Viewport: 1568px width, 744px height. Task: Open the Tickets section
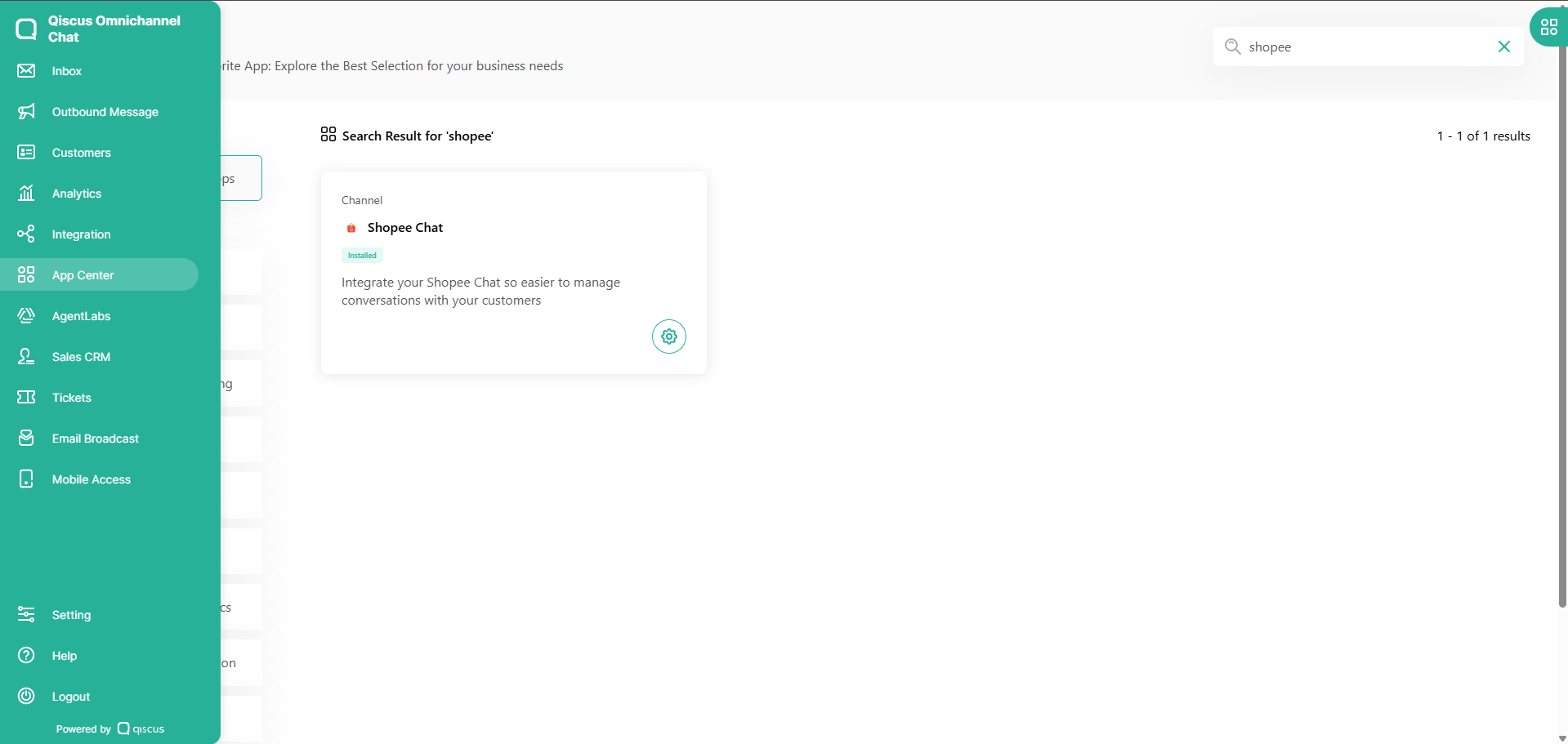coord(71,398)
